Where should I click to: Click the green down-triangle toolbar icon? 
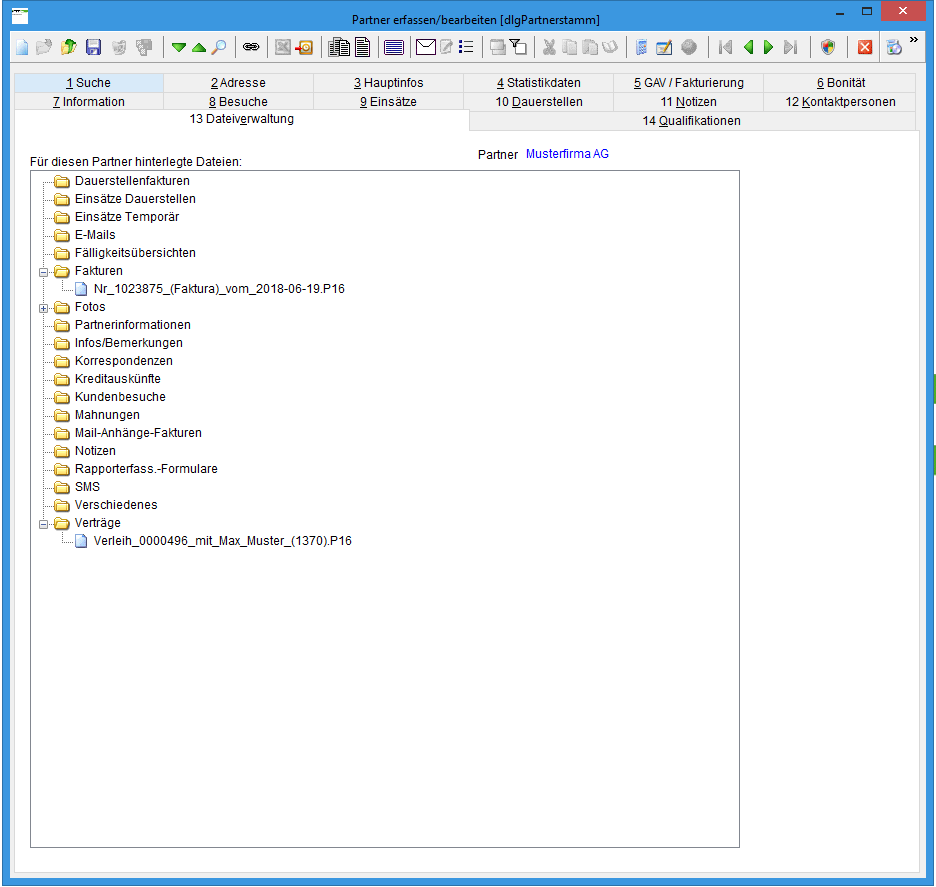click(x=178, y=47)
